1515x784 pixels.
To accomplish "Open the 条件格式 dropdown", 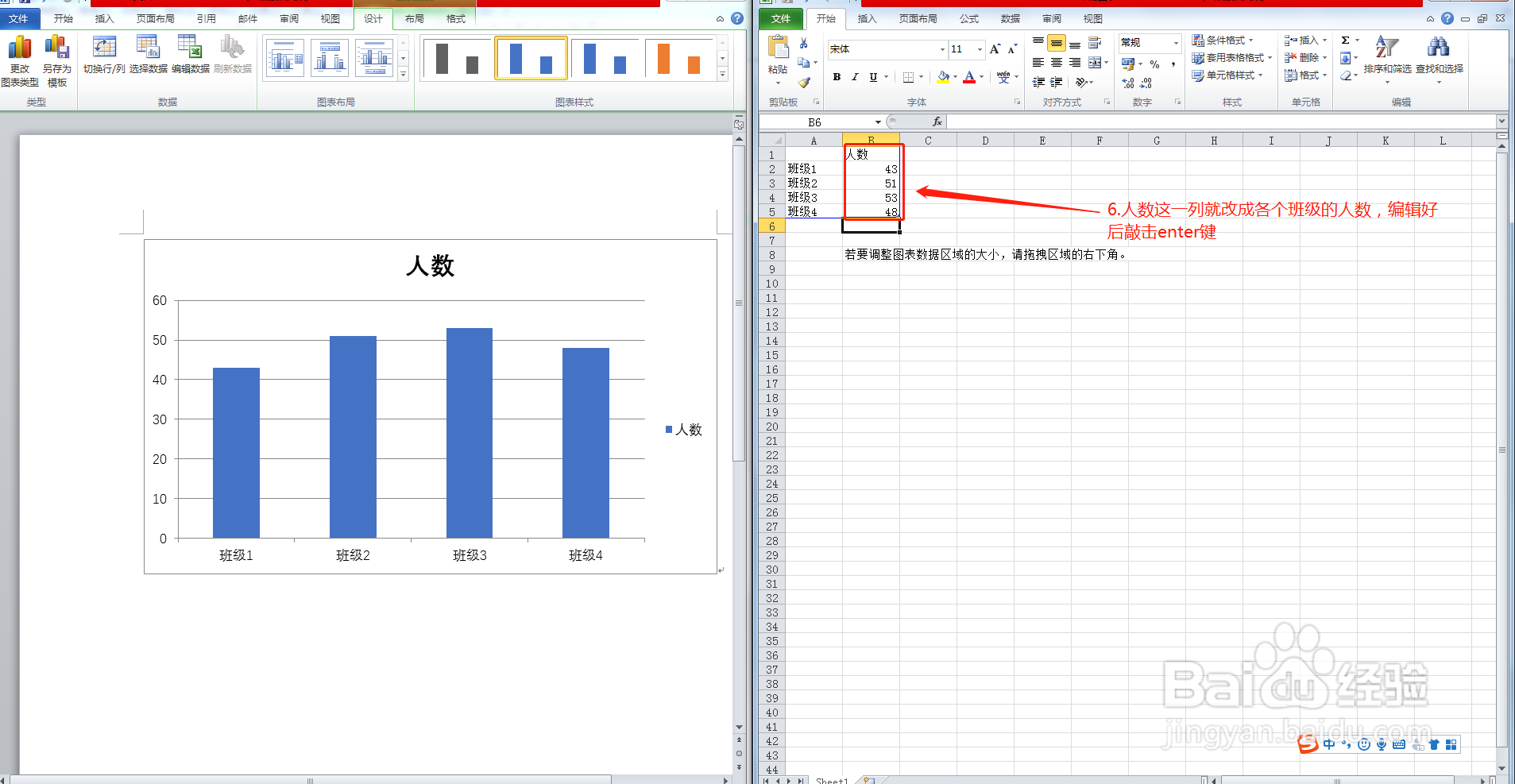I will [x=1222, y=40].
